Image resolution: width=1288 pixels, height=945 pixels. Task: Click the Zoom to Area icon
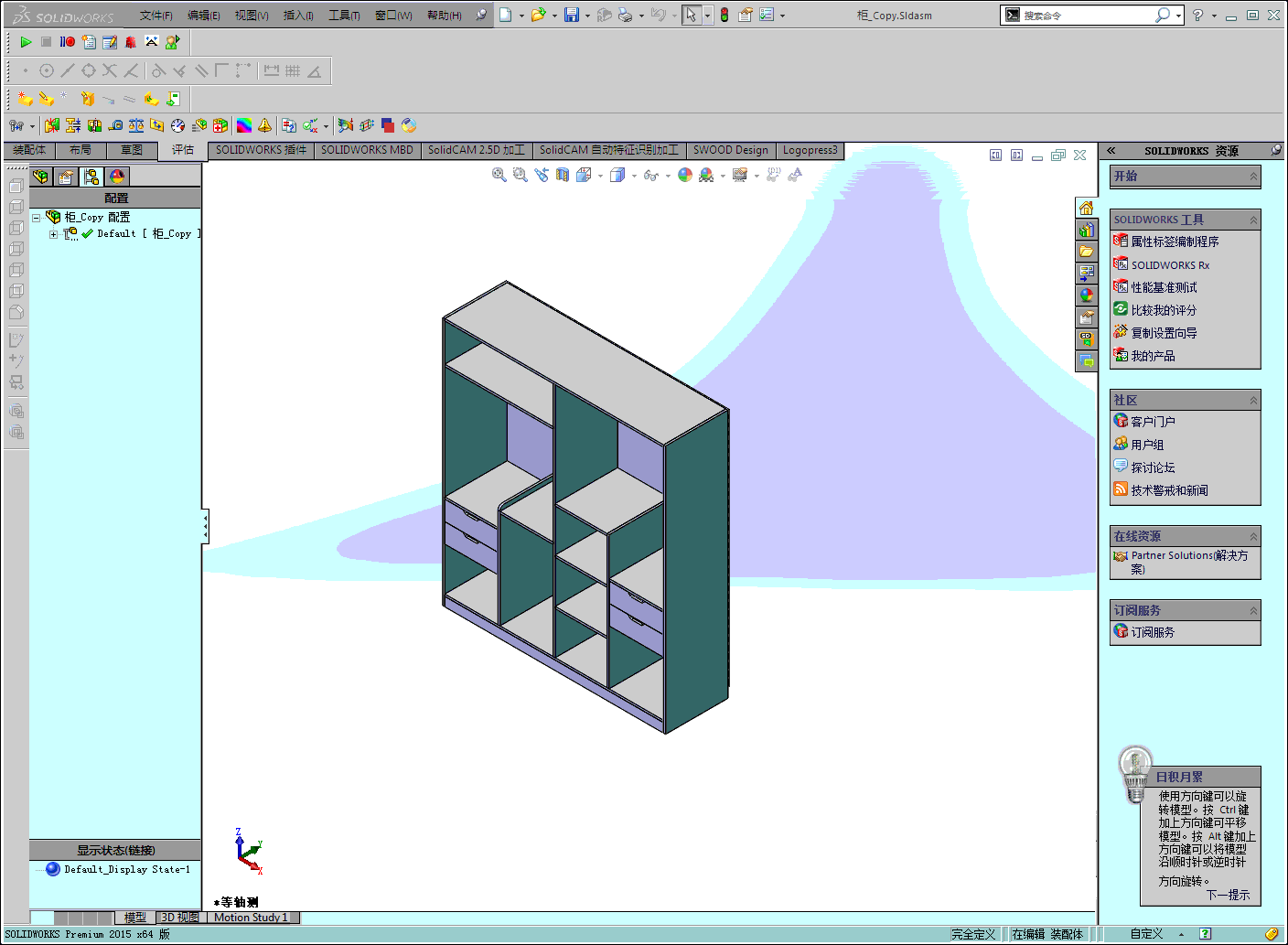[x=521, y=175]
